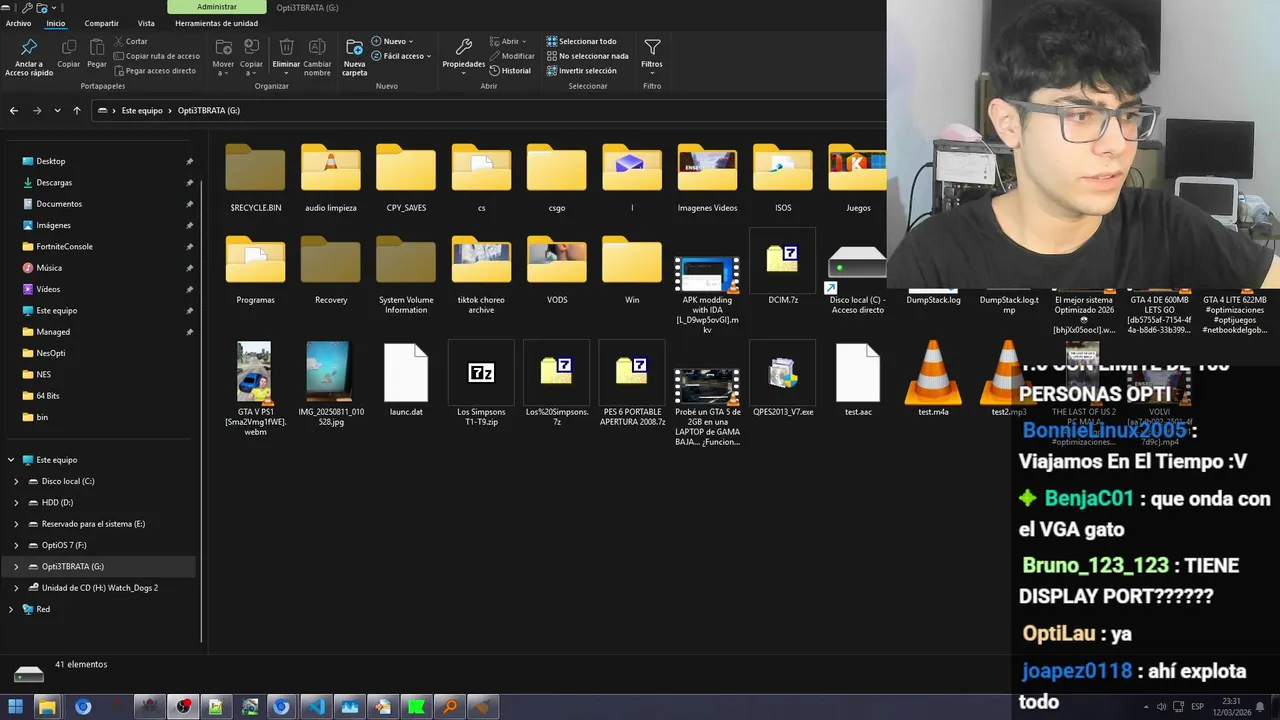Open Herramientas de unidad tab
This screenshot has width=1280, height=720.
[216, 23]
